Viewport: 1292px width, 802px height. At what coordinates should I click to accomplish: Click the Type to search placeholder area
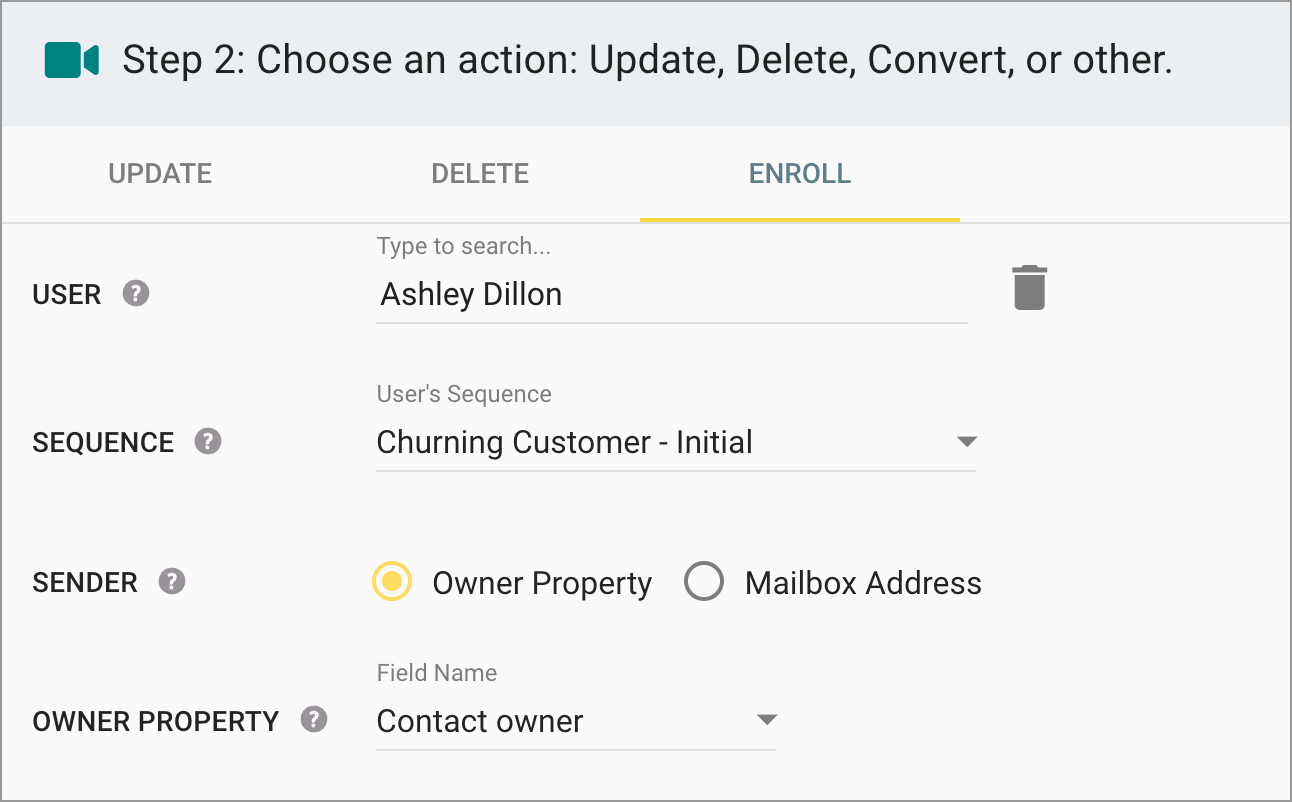point(463,246)
